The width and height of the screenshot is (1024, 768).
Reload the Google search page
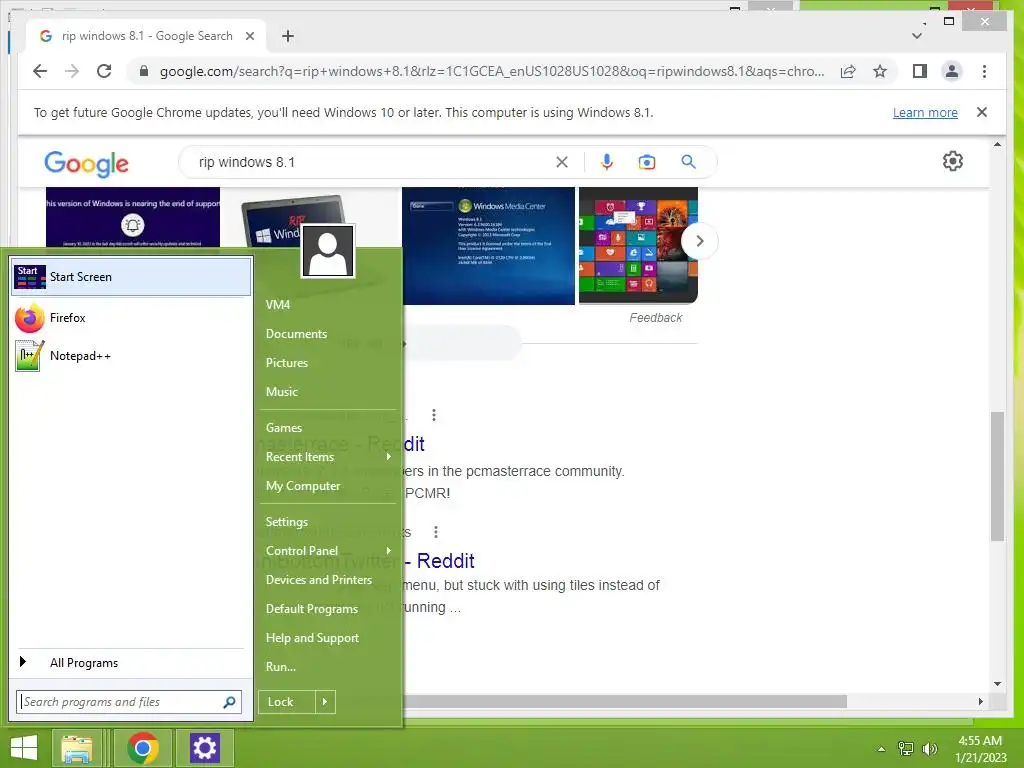104,71
